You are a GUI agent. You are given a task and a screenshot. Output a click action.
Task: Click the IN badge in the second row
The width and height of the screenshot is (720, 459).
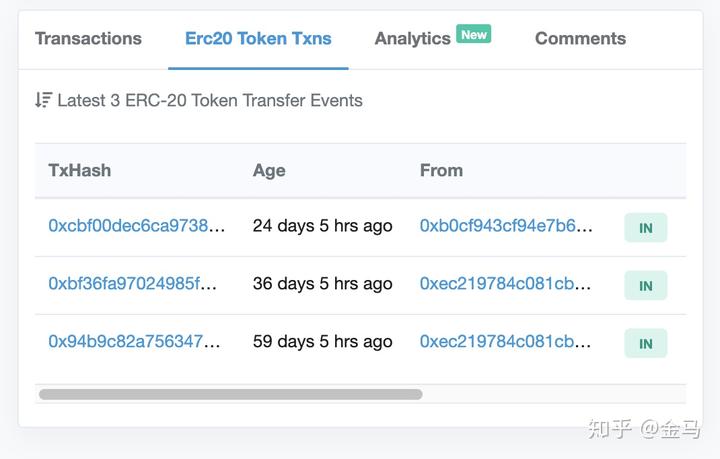coord(645,286)
